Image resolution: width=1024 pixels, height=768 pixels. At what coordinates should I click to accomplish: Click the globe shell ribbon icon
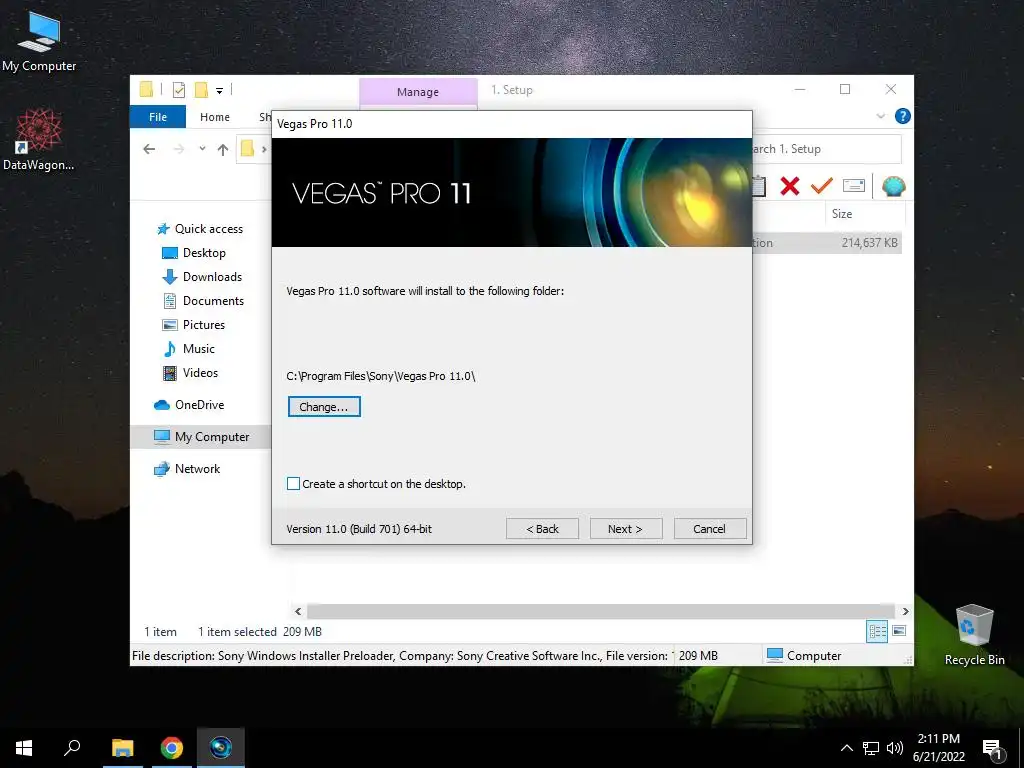point(893,186)
